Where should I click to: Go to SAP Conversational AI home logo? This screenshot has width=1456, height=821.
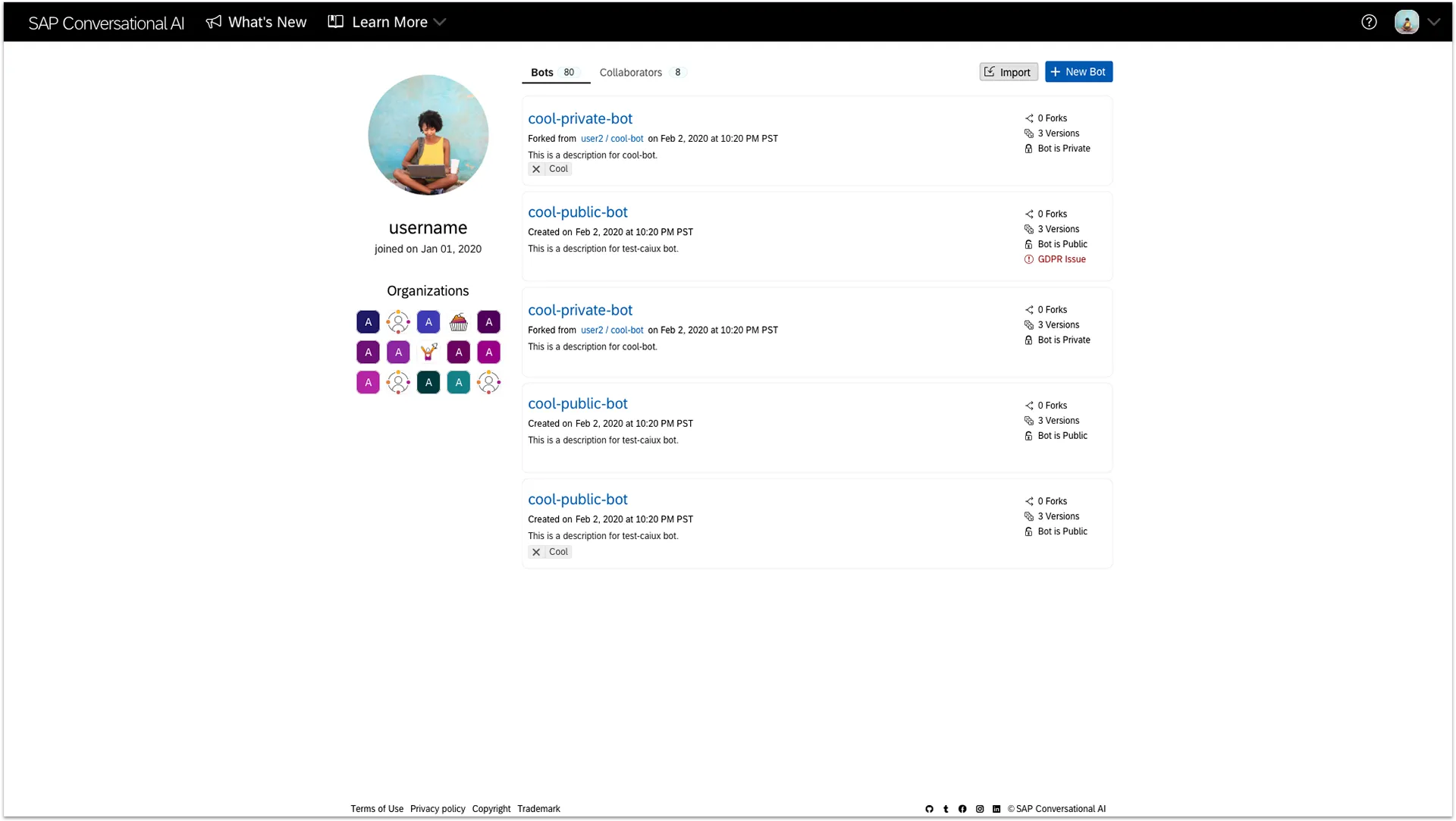pyautogui.click(x=106, y=23)
